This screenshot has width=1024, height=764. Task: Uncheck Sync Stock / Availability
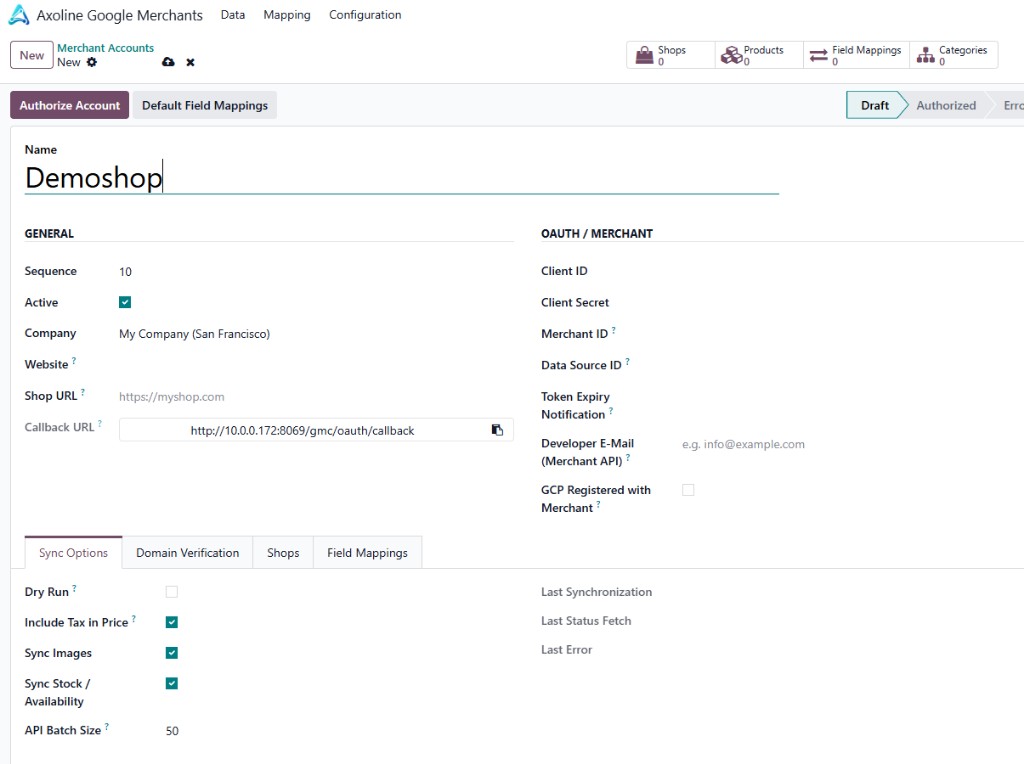click(172, 684)
